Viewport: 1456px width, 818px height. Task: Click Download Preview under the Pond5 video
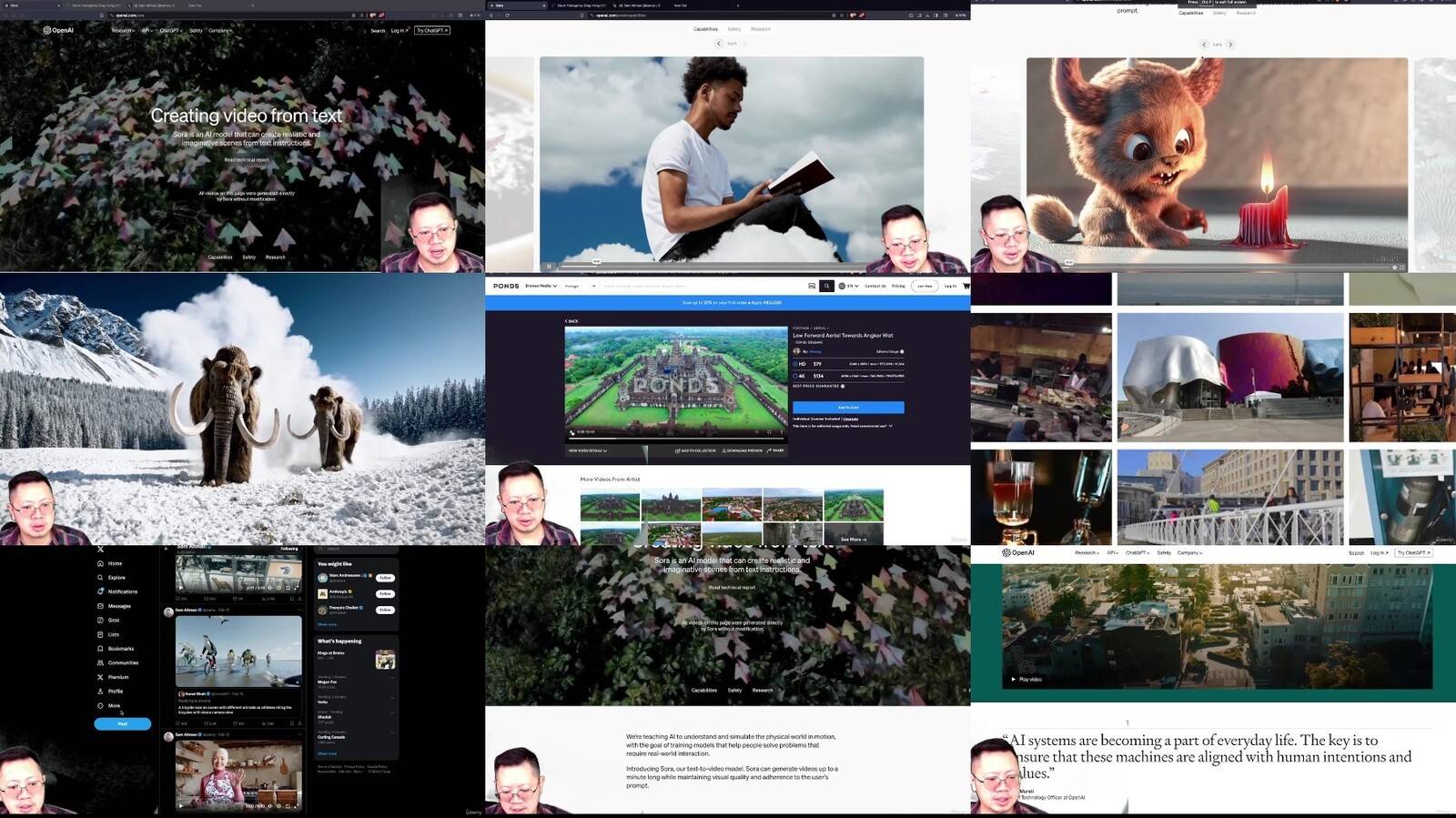743,450
